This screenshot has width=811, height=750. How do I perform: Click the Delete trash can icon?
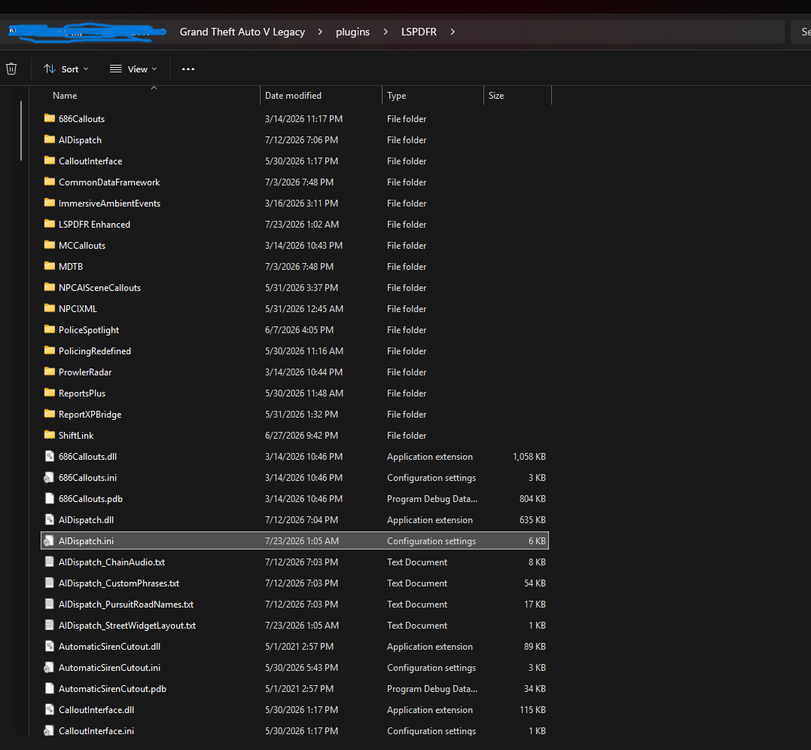(11, 69)
